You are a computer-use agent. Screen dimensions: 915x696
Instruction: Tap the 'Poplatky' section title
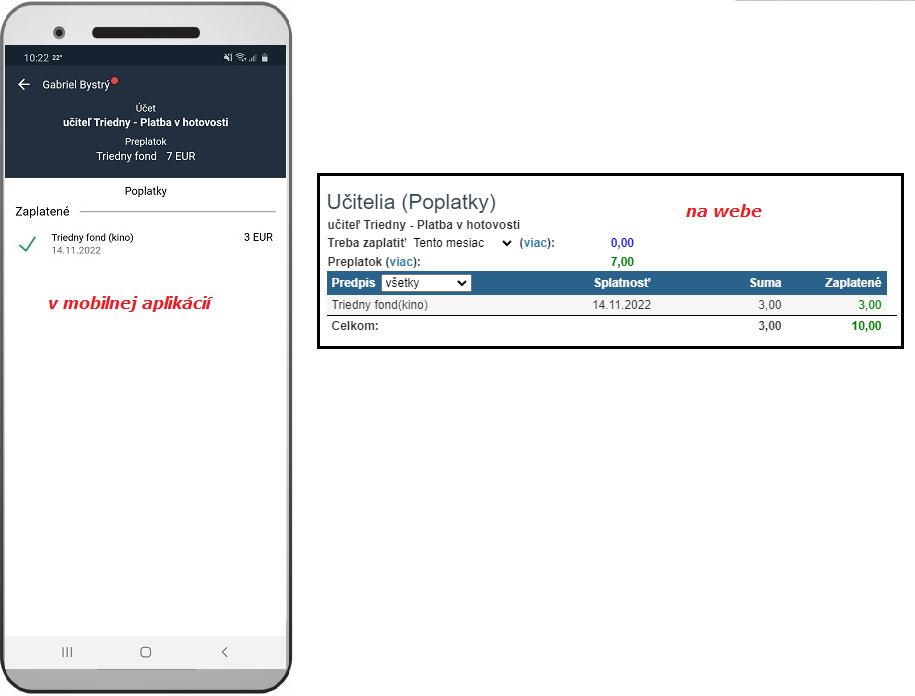146,191
